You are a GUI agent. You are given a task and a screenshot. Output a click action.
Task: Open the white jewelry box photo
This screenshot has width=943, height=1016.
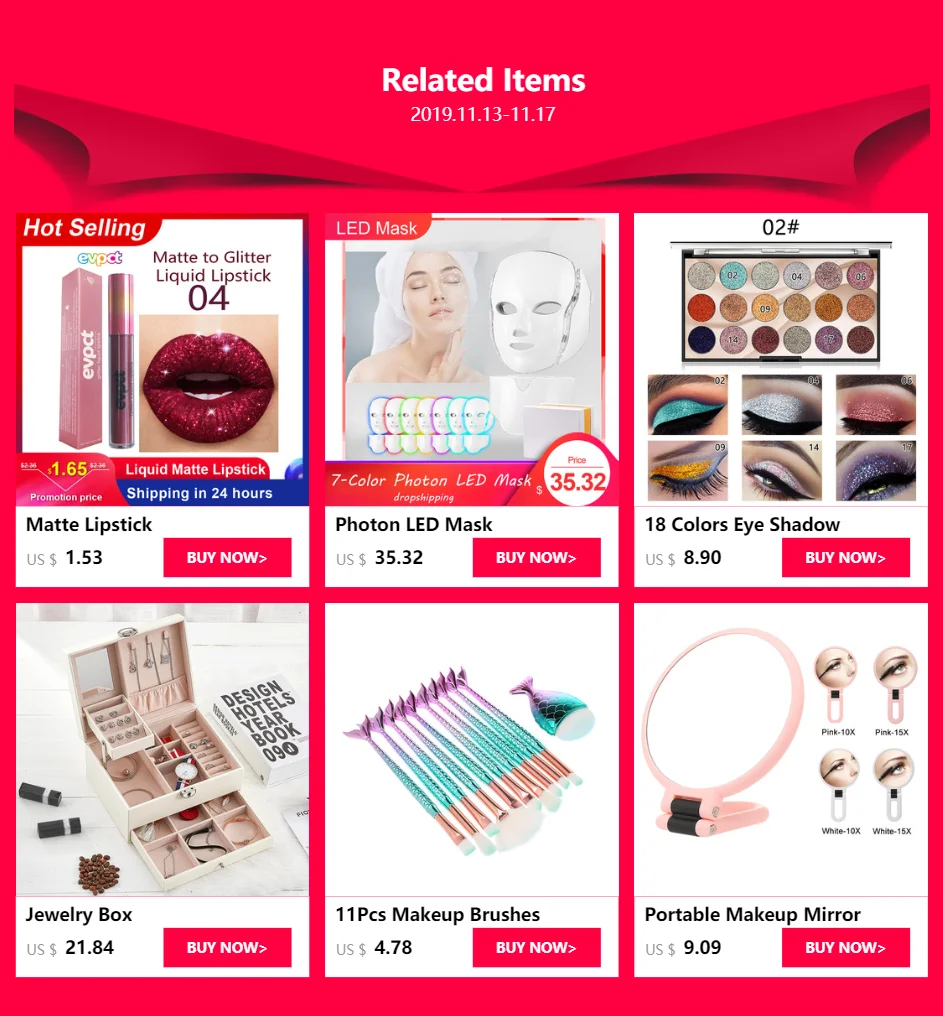(x=162, y=750)
